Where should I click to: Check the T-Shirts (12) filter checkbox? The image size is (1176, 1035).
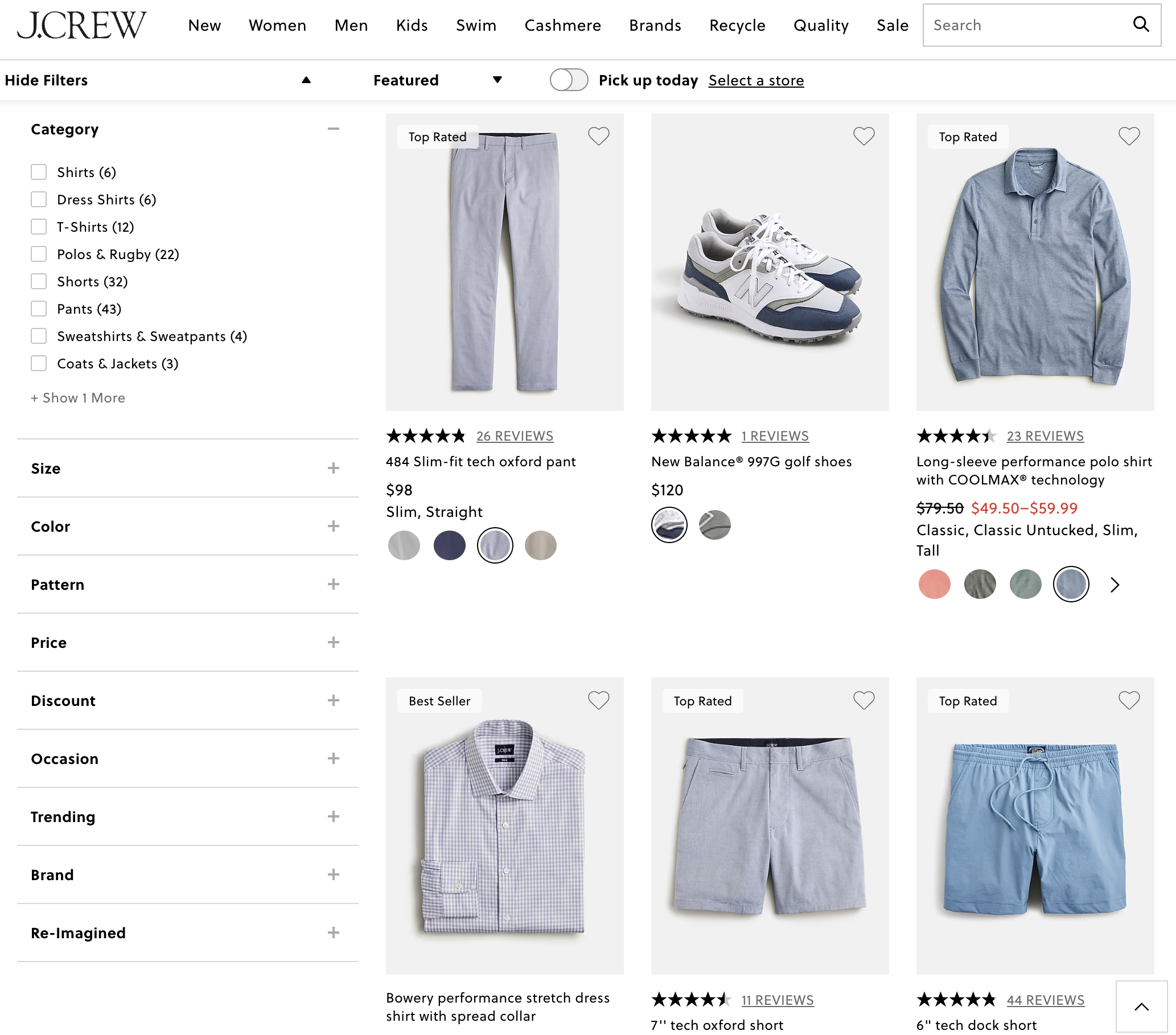pos(39,227)
